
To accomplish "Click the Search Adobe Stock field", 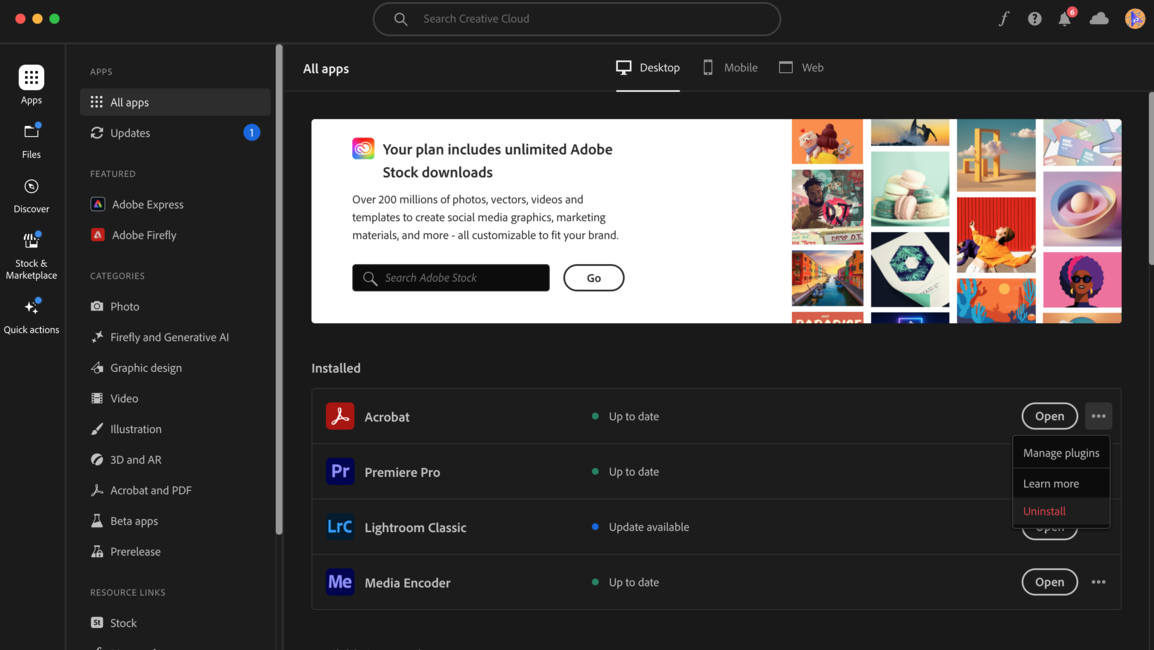I will coord(451,278).
